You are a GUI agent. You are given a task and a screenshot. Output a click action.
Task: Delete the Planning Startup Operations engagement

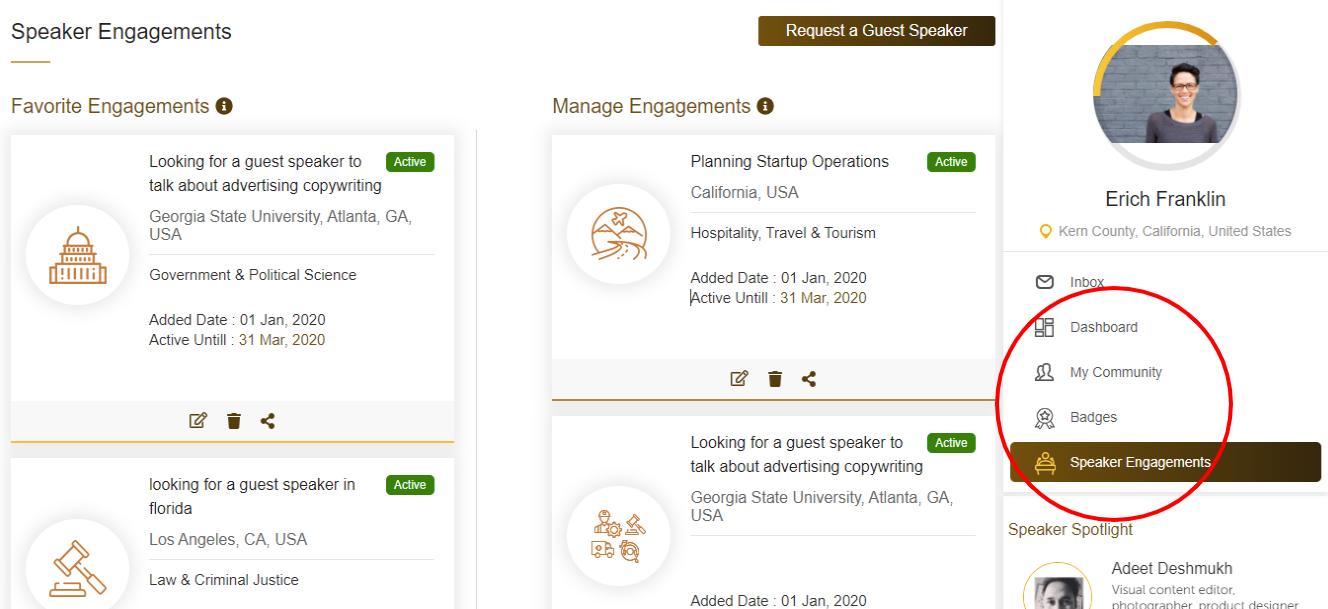(x=775, y=379)
